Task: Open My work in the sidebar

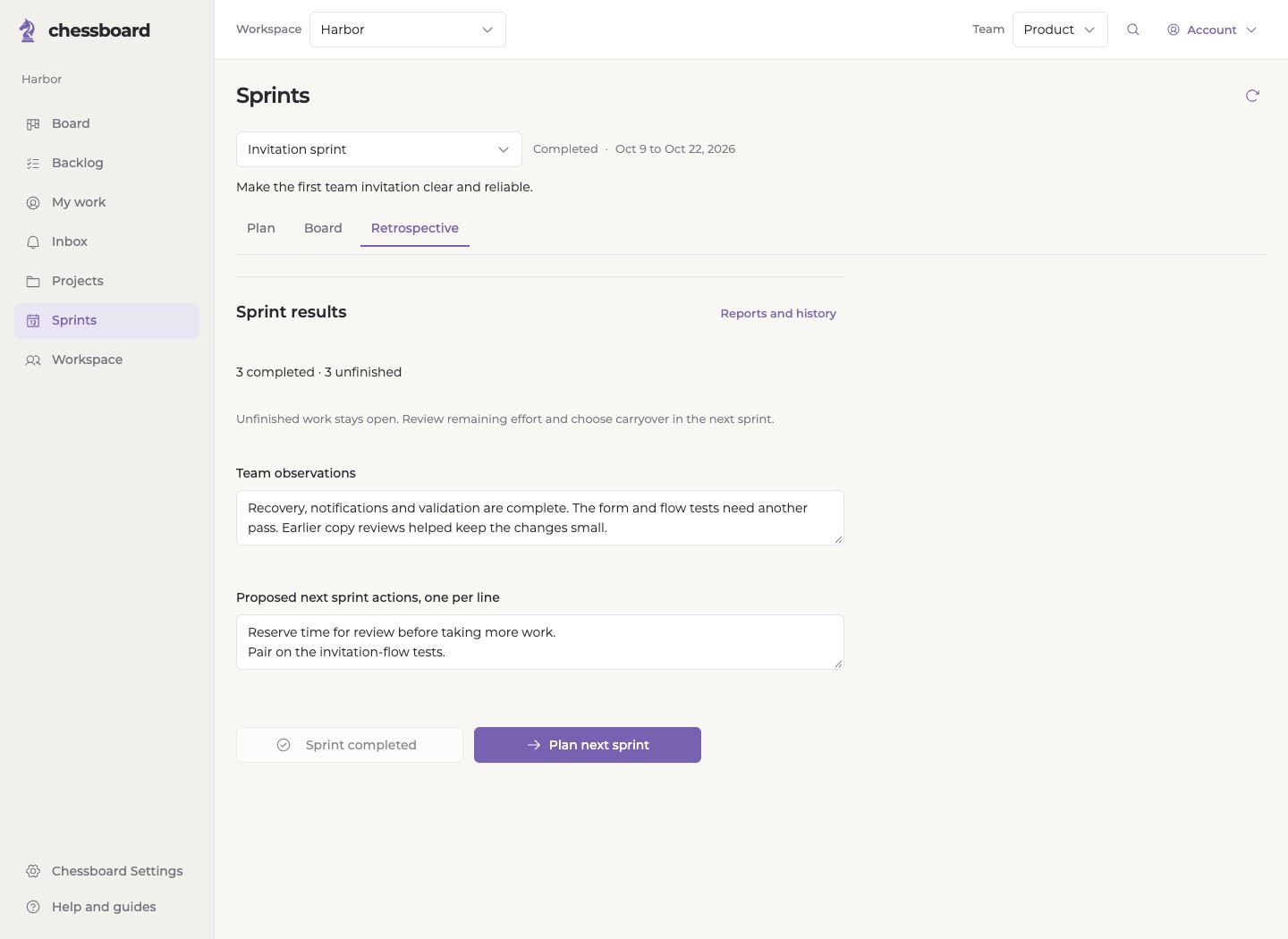Action: (106, 203)
